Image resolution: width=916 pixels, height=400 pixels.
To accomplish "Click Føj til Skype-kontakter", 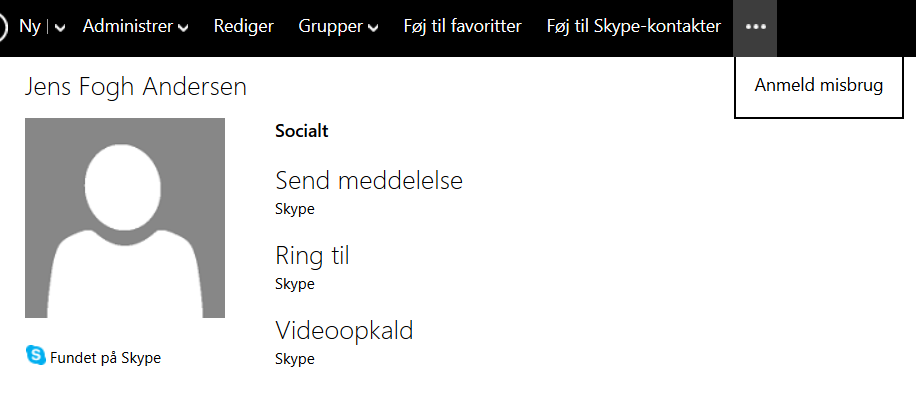I will point(634,27).
